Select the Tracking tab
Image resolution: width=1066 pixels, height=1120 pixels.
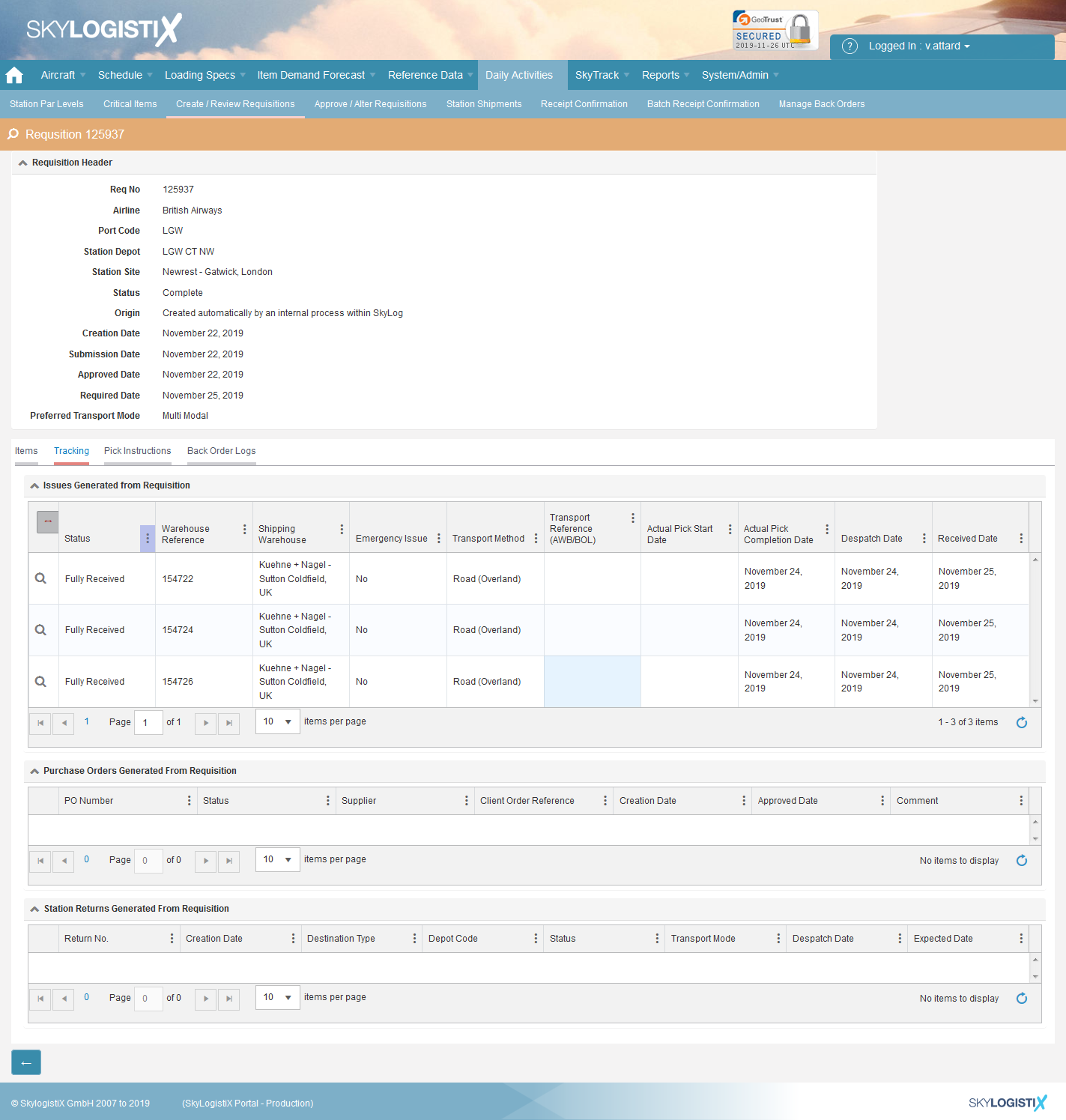tap(71, 451)
